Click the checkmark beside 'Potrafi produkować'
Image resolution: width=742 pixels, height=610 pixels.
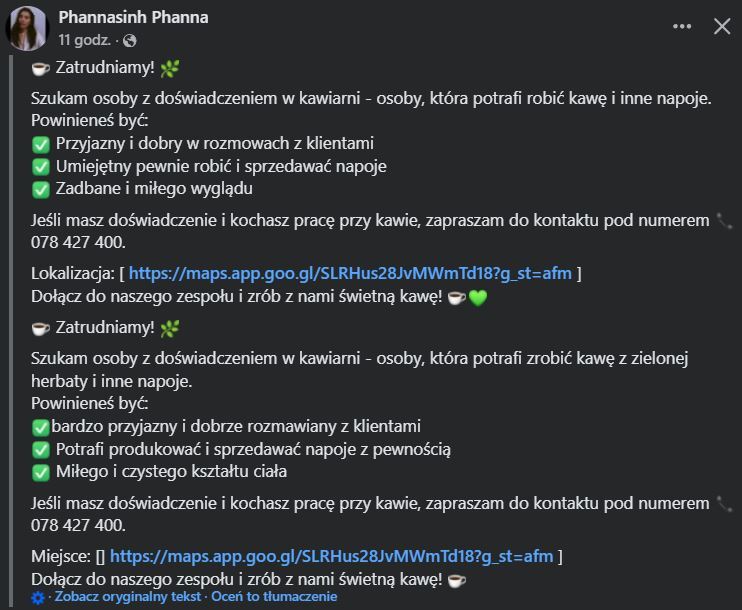[41, 450]
